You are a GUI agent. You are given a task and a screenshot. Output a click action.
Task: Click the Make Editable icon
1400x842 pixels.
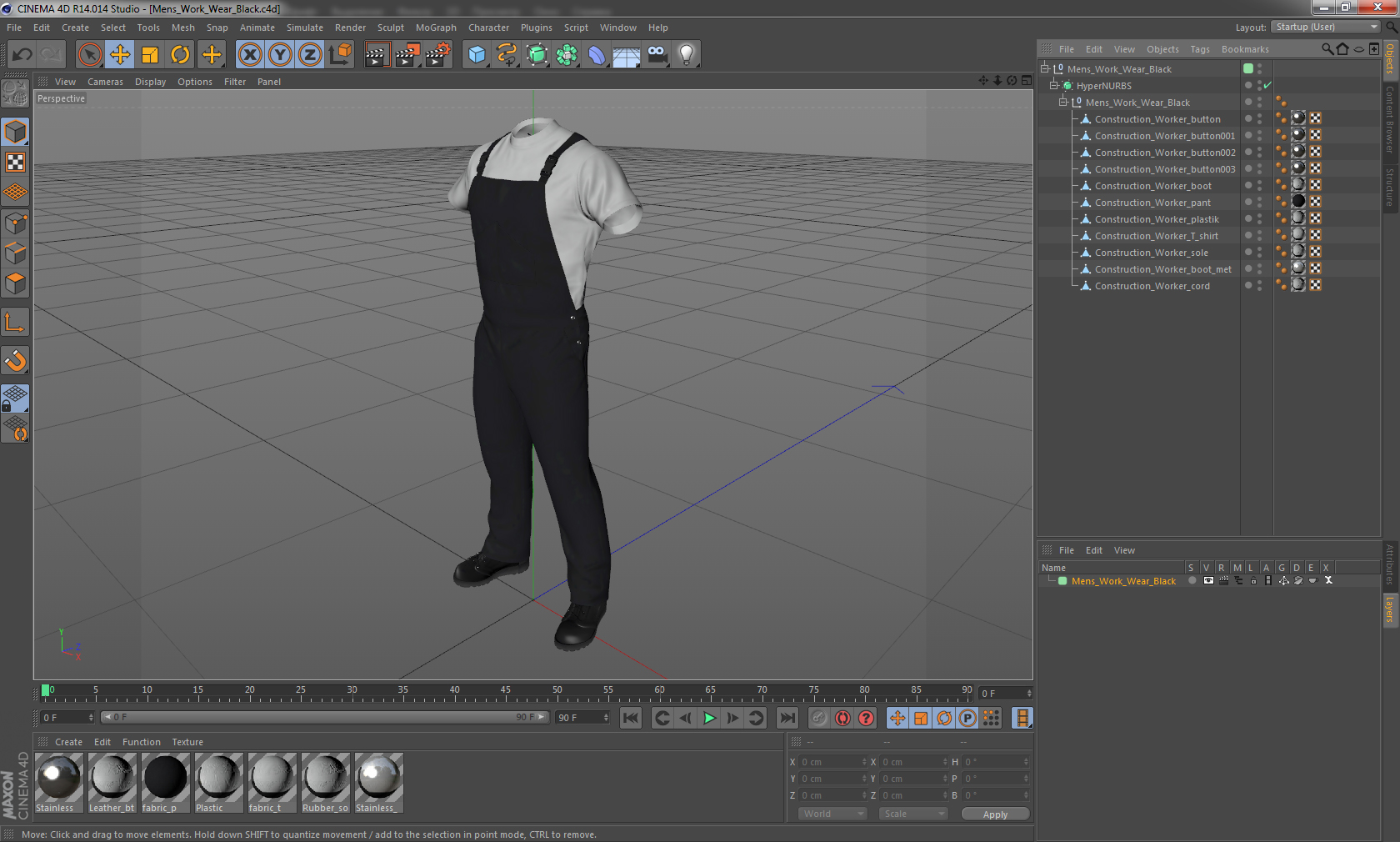click(x=15, y=93)
